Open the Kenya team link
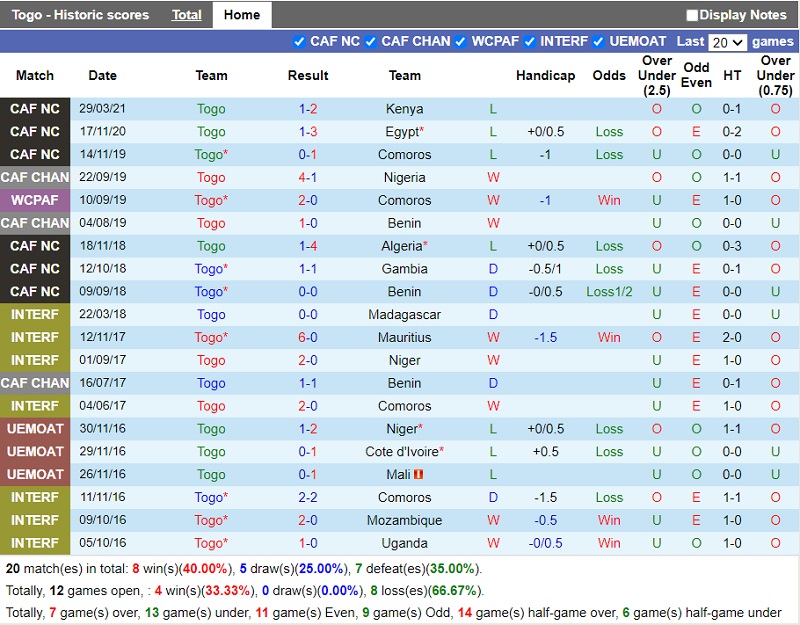The width and height of the screenshot is (800, 625). coord(404,109)
